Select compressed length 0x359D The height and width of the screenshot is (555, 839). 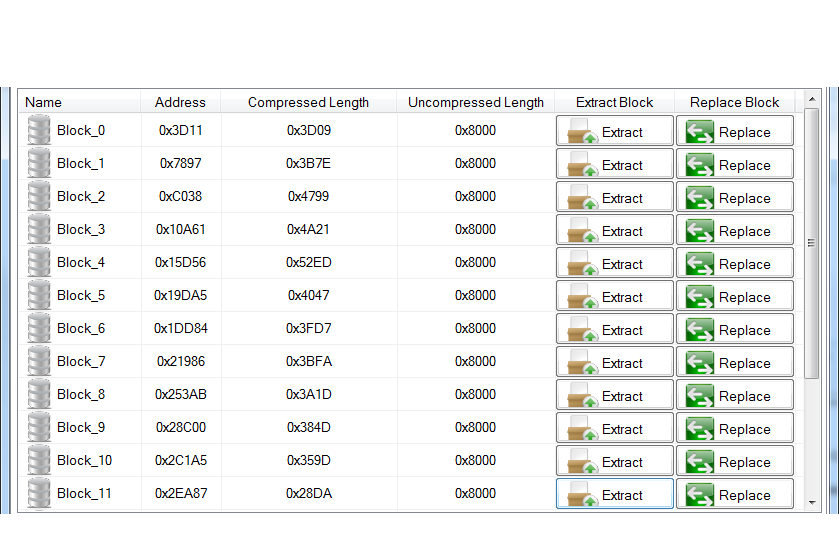308,460
